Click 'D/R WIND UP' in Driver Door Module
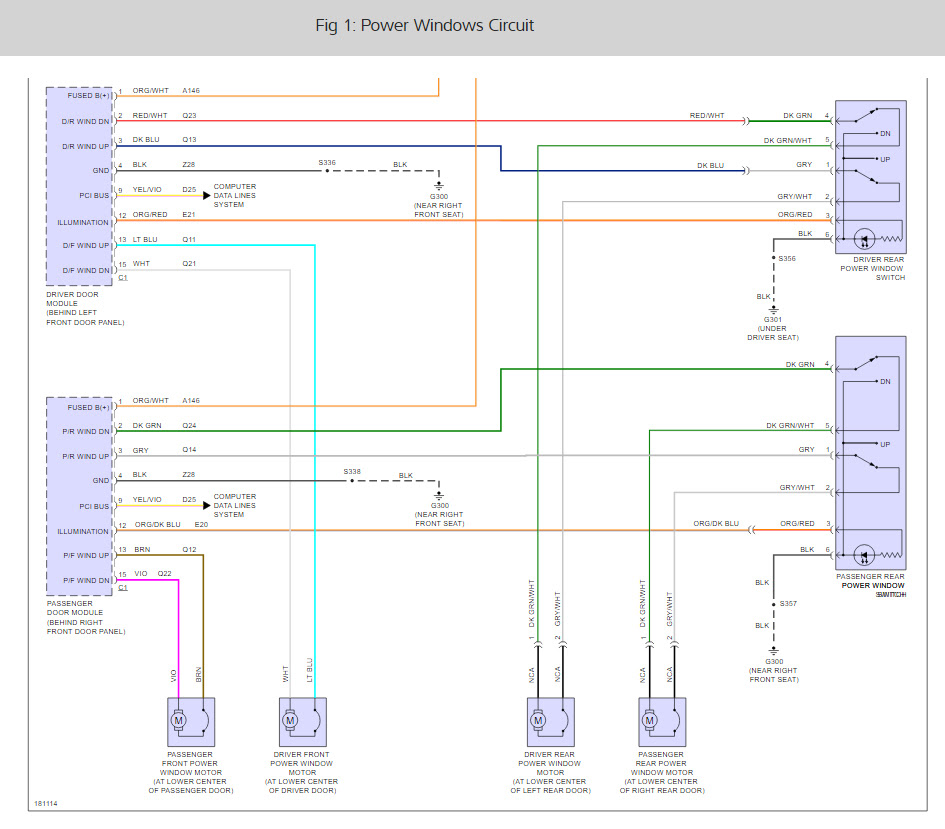 (86, 146)
